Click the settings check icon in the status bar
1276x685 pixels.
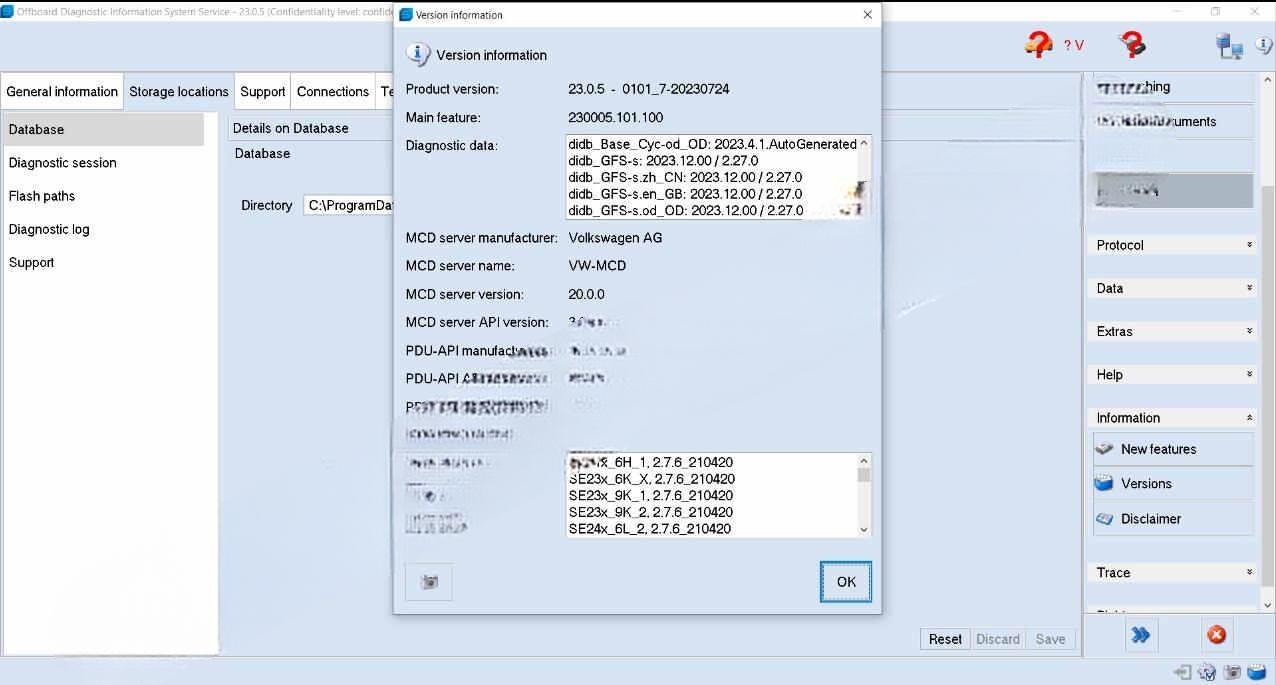(1207, 673)
